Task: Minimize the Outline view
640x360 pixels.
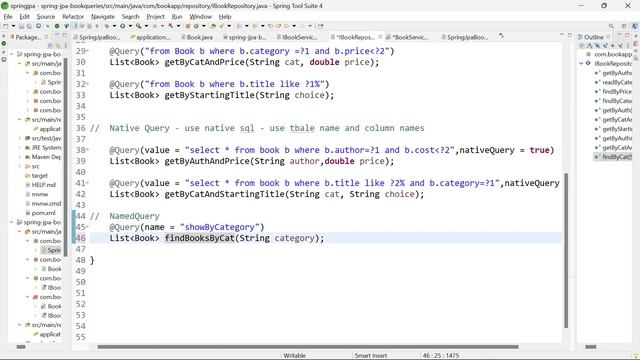Action: tap(619, 35)
